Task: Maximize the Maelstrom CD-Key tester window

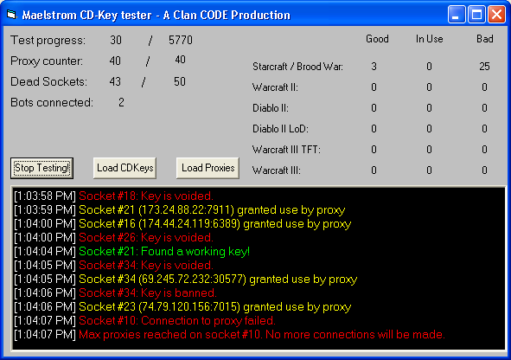Action: tap(477, 15)
